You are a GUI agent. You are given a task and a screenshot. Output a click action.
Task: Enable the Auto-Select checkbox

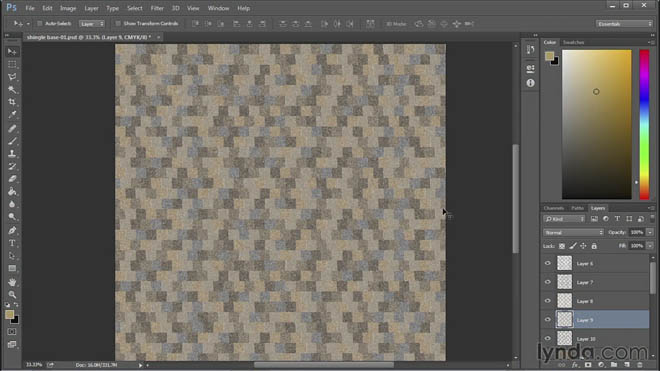pos(40,24)
